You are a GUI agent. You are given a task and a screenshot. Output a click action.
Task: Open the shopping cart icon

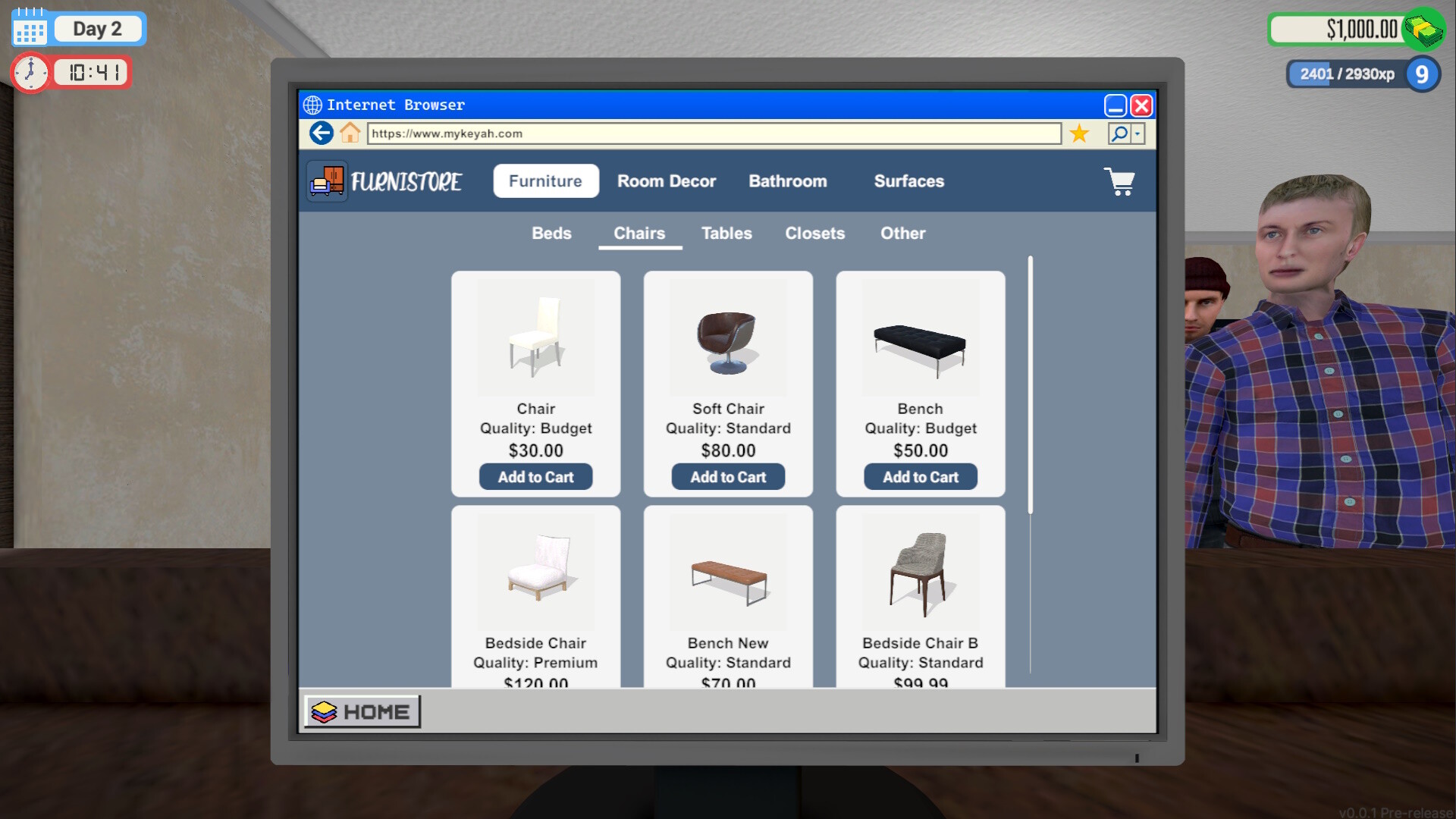(1120, 181)
